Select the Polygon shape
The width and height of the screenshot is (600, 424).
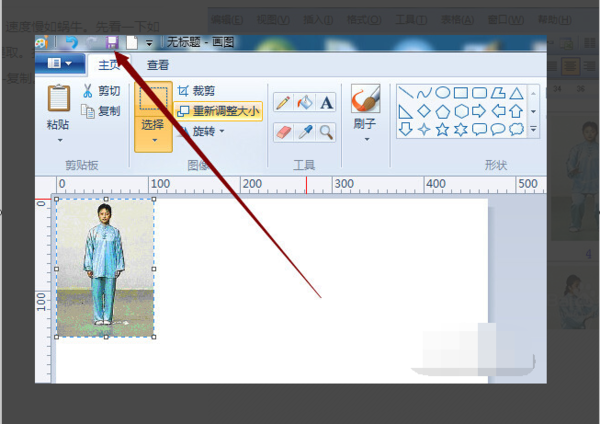pos(498,92)
